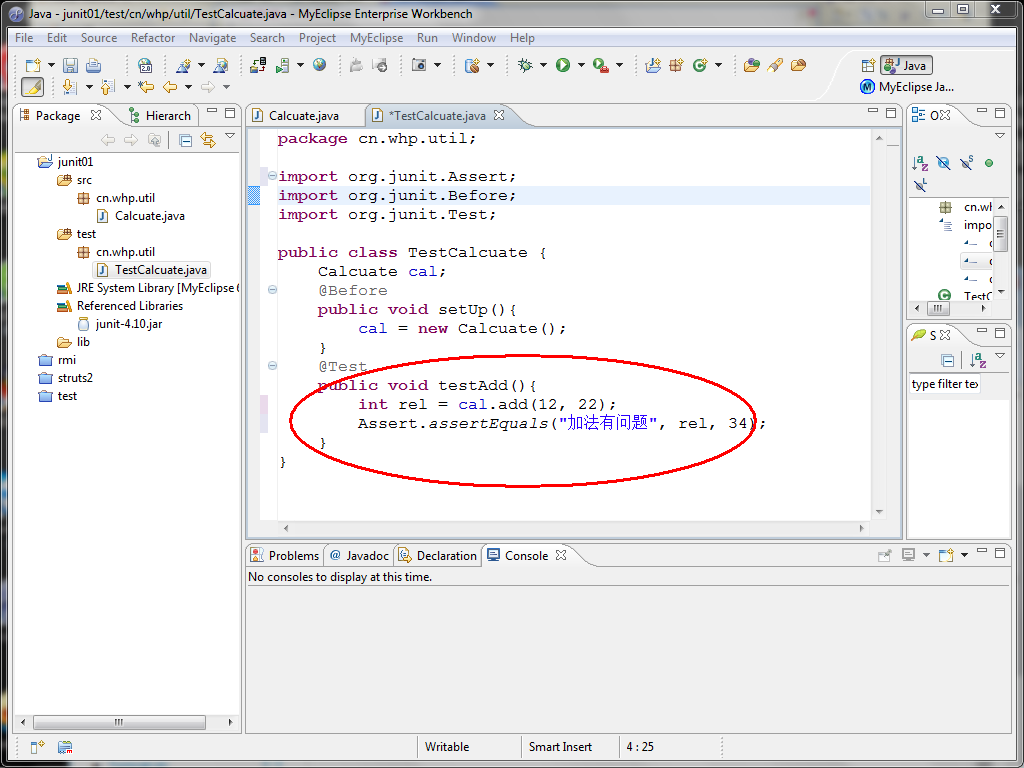
Task: Collapse the import block fold marker
Action: 272,176
